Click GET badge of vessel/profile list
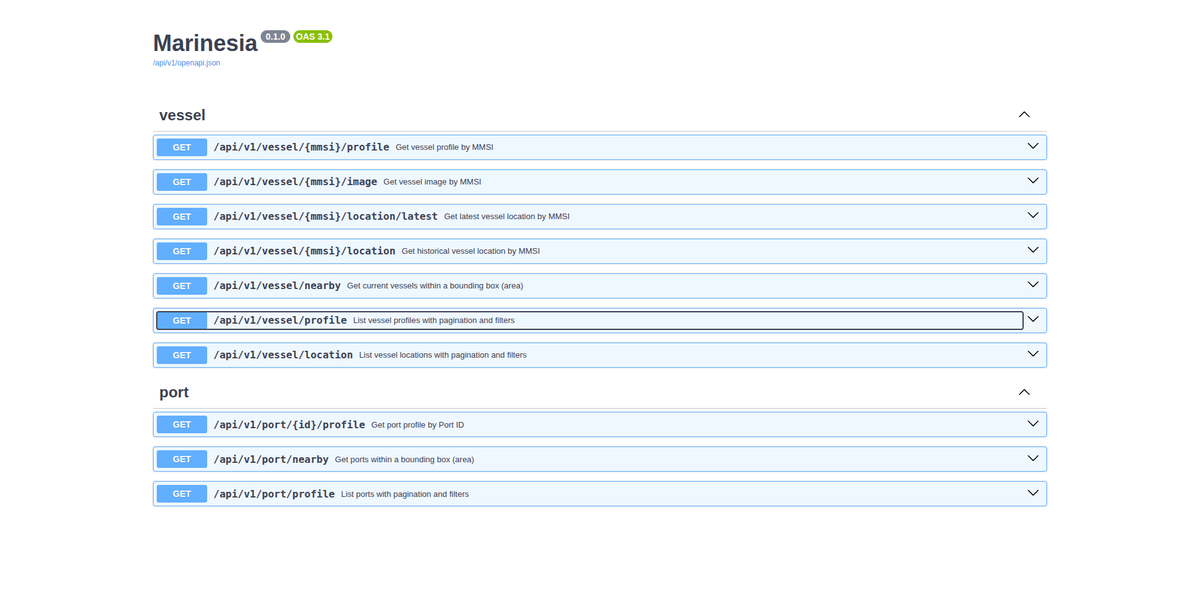 [x=182, y=320]
